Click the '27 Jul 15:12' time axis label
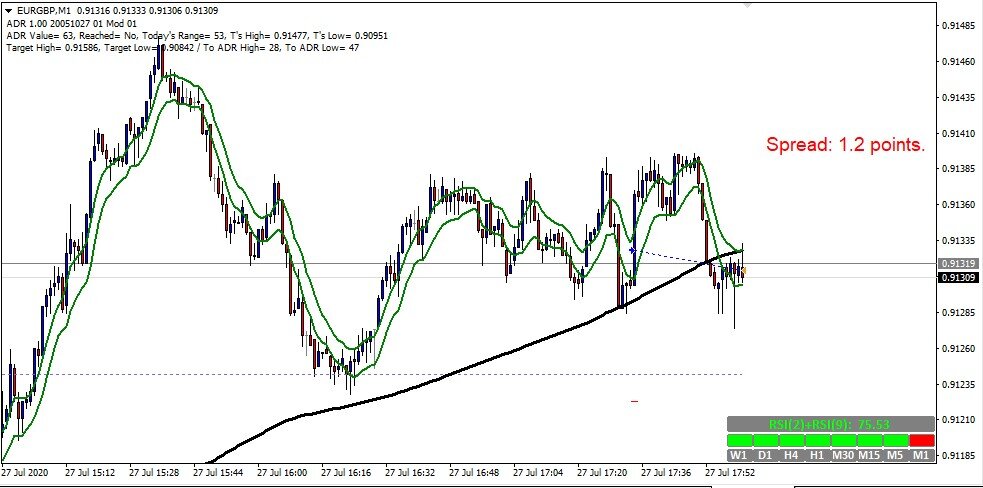 89,472
